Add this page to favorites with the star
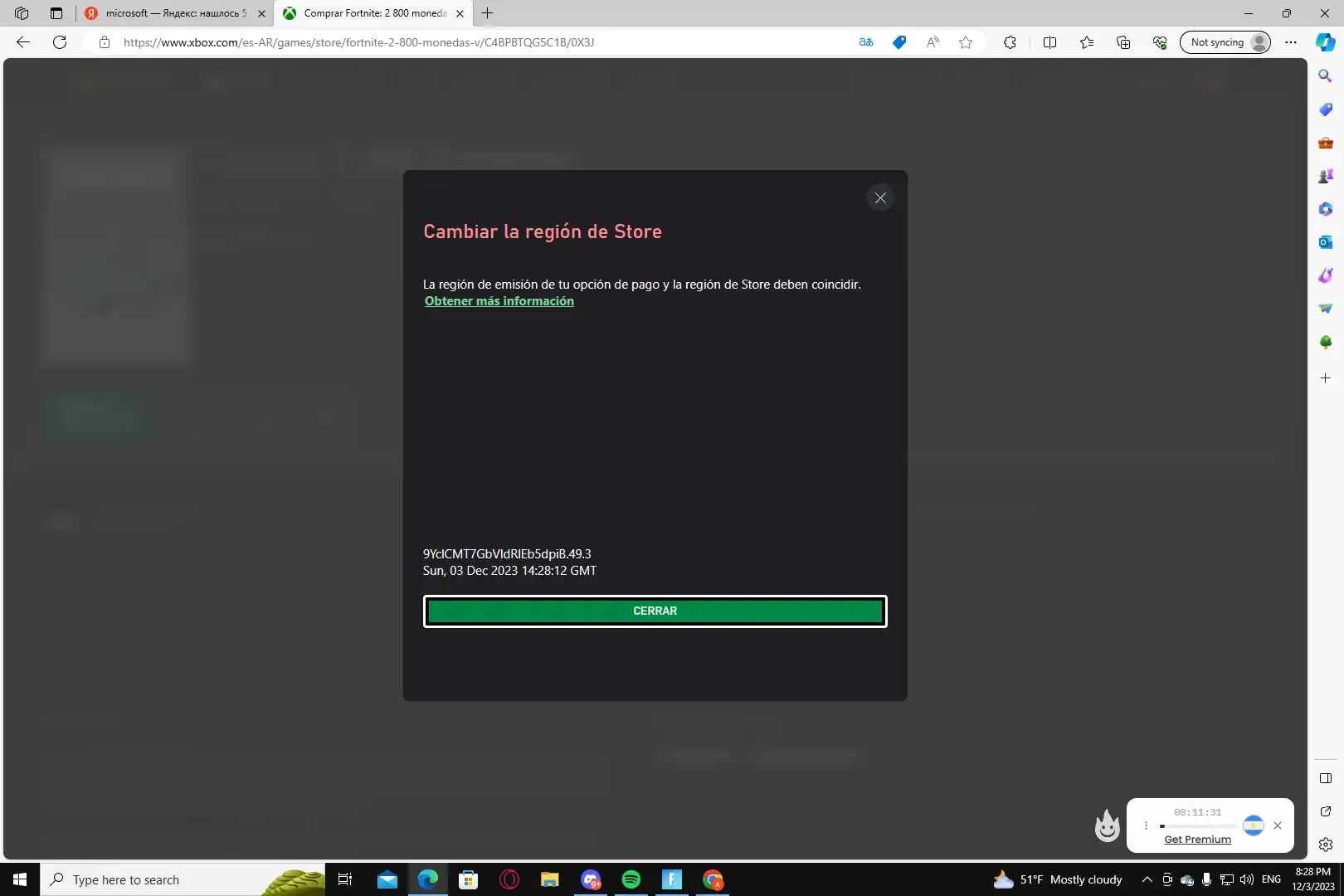This screenshot has height=896, width=1344. tap(966, 42)
